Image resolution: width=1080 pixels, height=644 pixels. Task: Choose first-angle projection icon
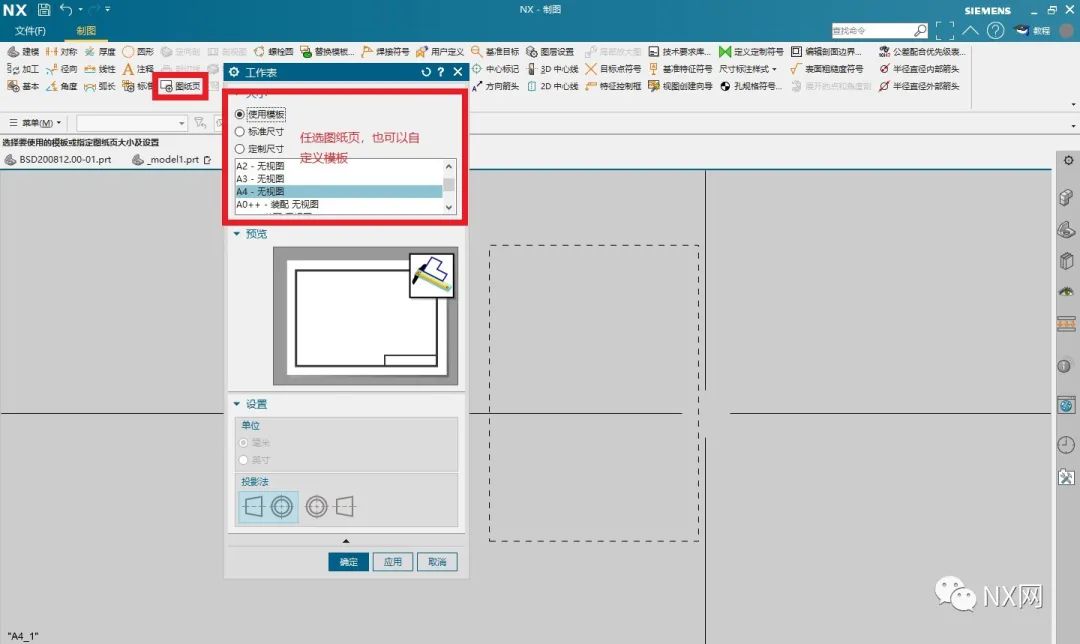pyautogui.click(x=269, y=507)
